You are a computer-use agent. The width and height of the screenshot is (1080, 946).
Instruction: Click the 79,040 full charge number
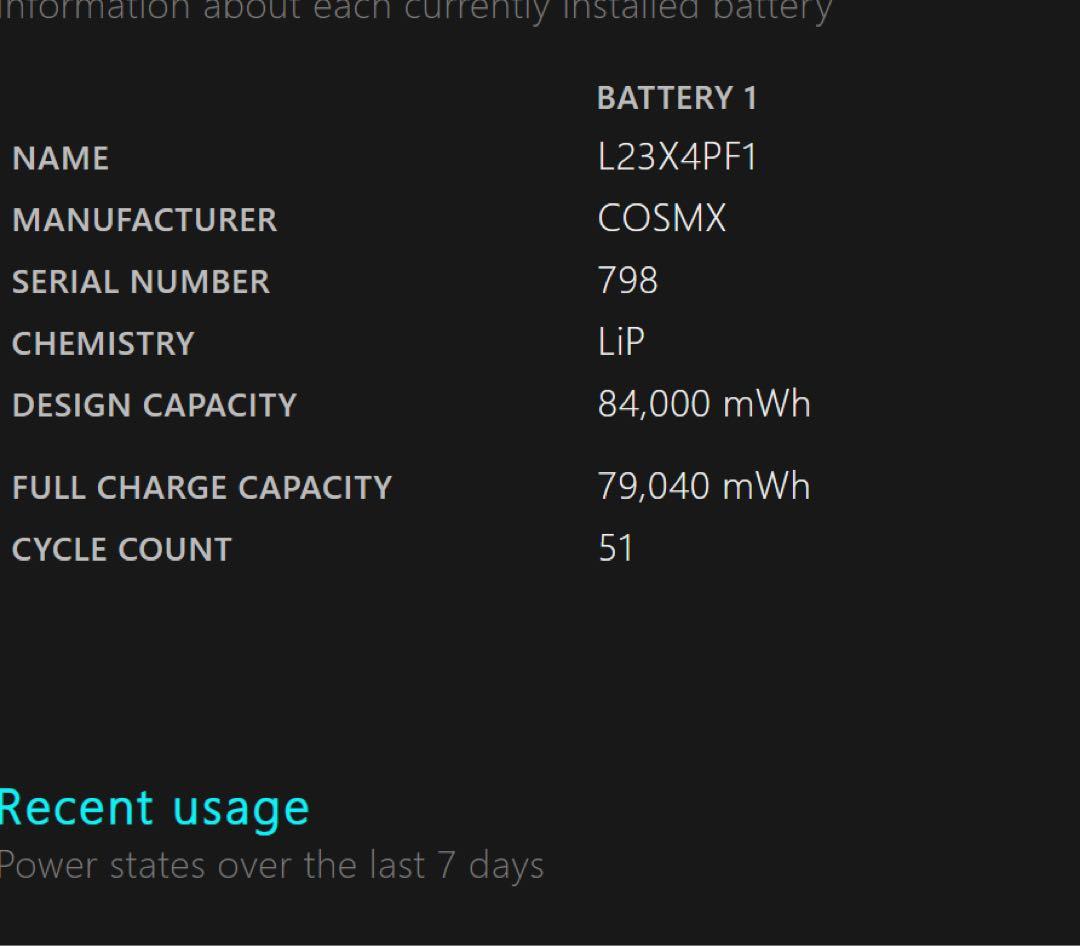click(x=654, y=487)
